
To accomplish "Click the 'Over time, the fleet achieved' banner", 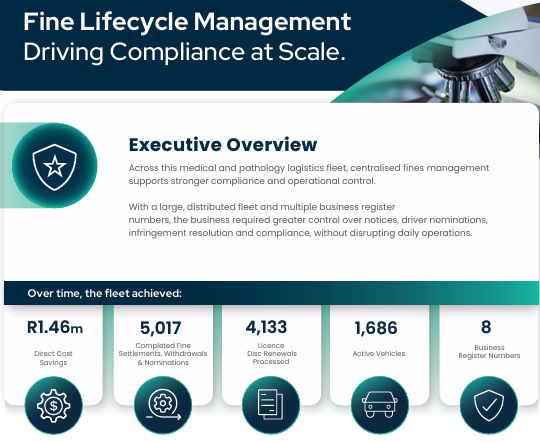I will click(x=271, y=293).
